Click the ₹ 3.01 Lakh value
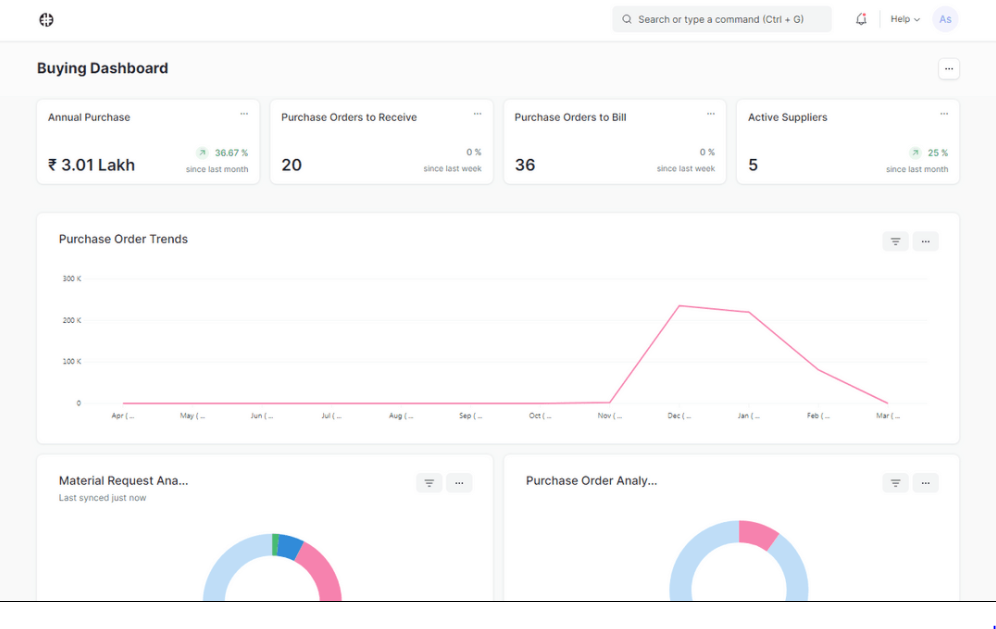The height and width of the screenshot is (629, 996). coord(91,165)
